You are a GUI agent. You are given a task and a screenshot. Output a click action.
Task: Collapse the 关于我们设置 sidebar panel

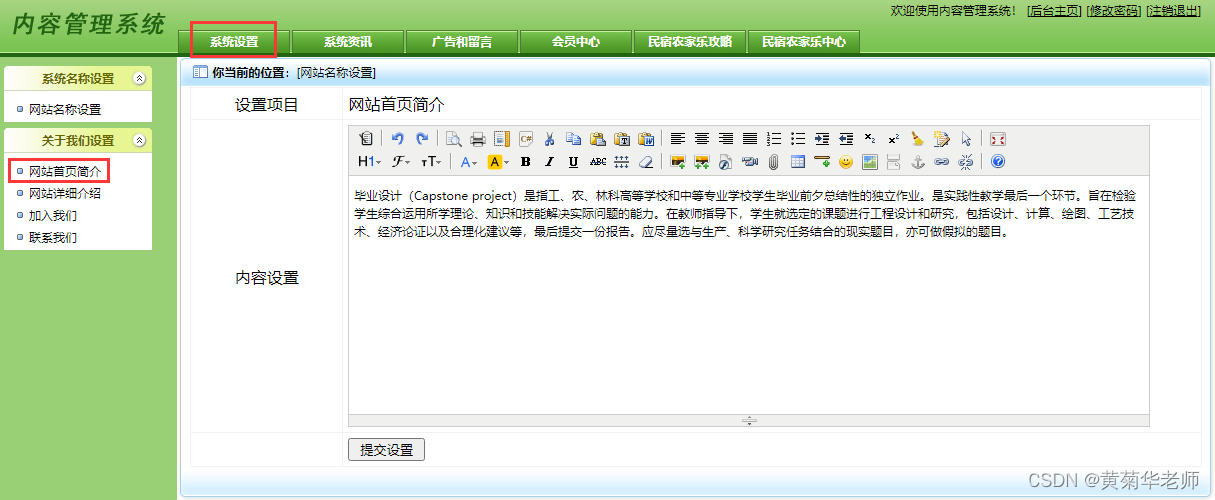click(139, 140)
